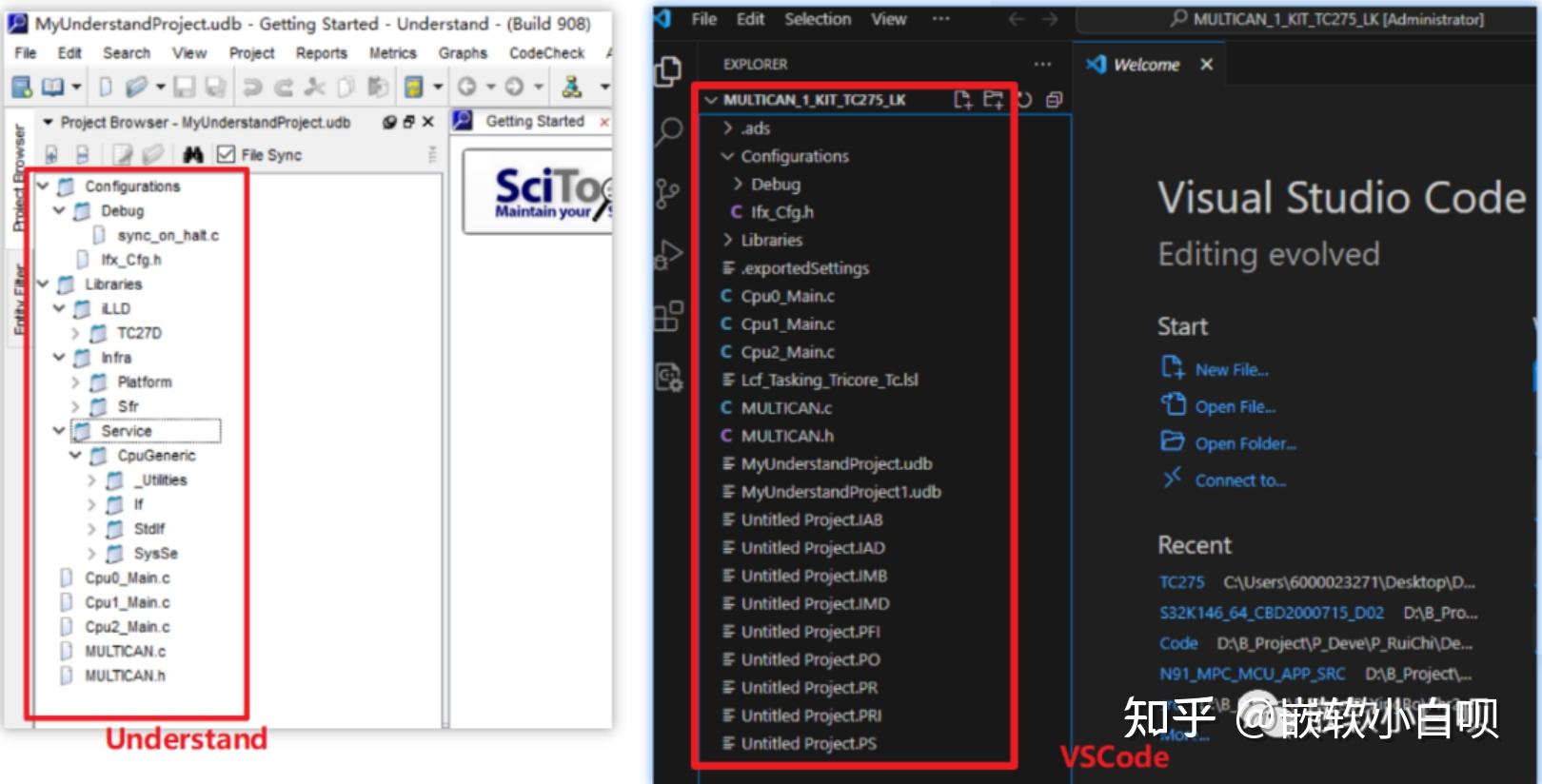Click Understand open-book toolbar icon
This screenshot has width=1542, height=784.
[52, 88]
